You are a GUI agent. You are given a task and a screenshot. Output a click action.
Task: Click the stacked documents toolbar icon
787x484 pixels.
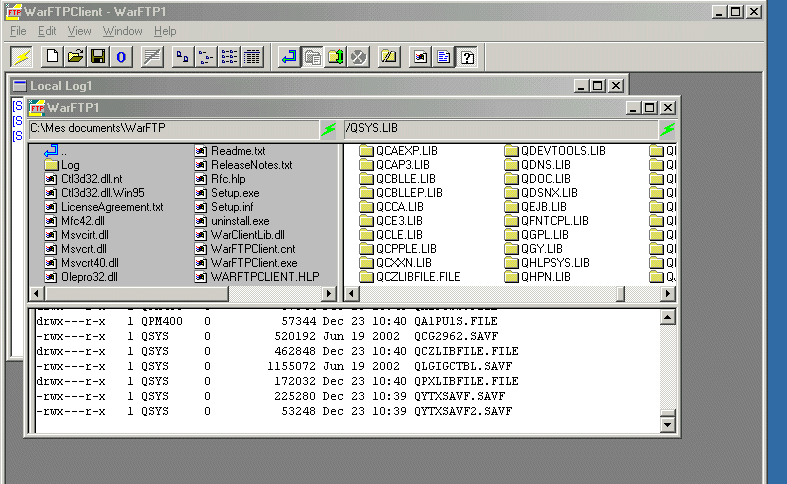(313, 57)
